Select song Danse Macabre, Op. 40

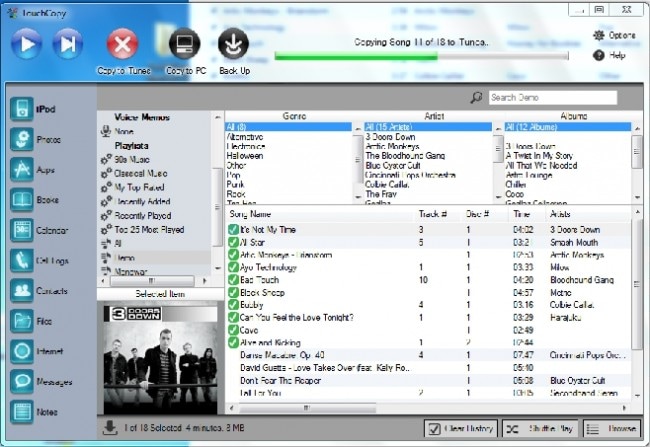click(282, 355)
